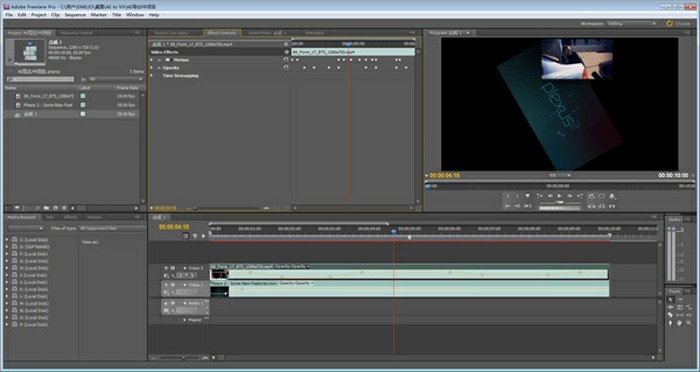Select the Selection tool in Tools panel
Screen dimensions: 700x372
pos(670,300)
